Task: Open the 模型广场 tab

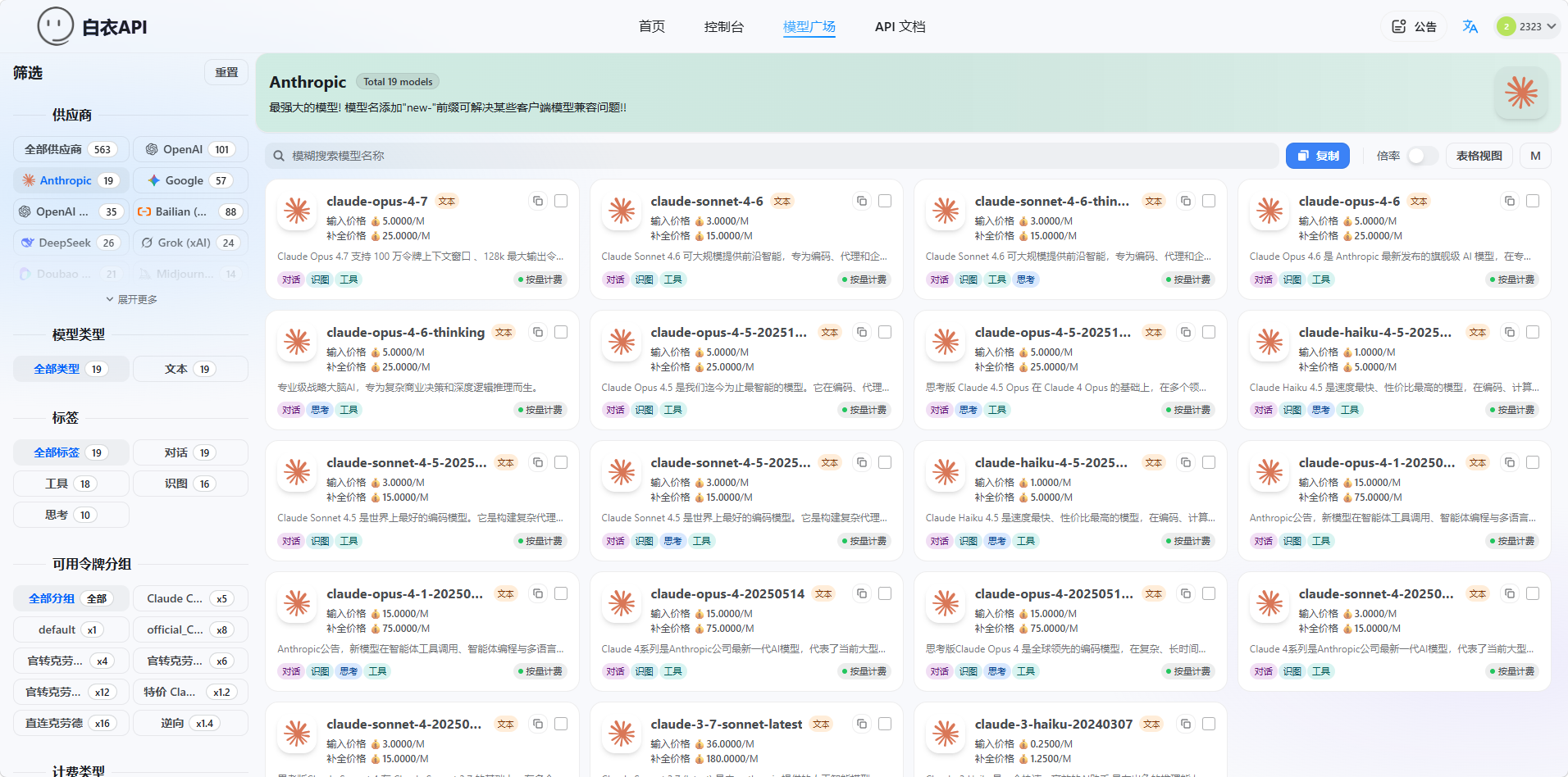Action: point(809,26)
